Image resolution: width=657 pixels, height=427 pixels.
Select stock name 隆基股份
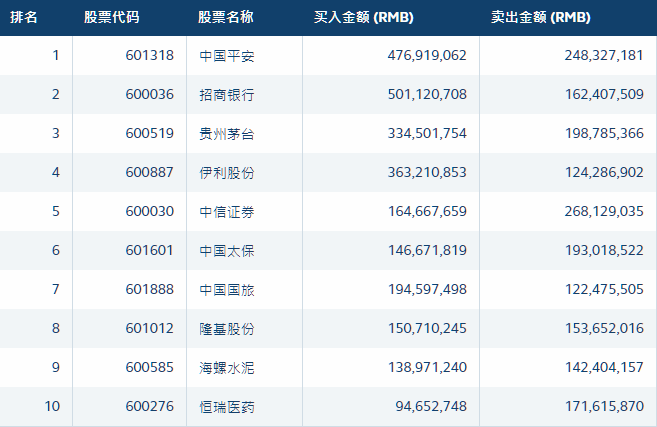pos(227,329)
